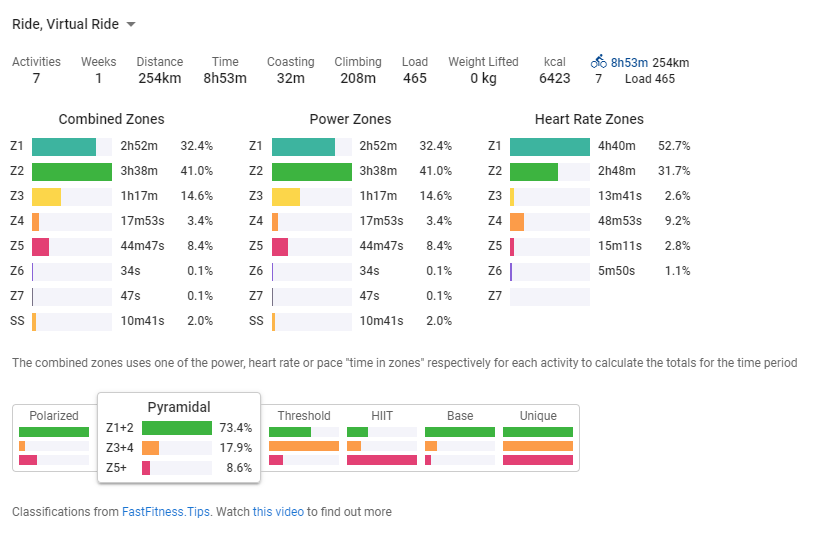Choose the HIIT classification
814x536 pixels.
click(x=382, y=416)
